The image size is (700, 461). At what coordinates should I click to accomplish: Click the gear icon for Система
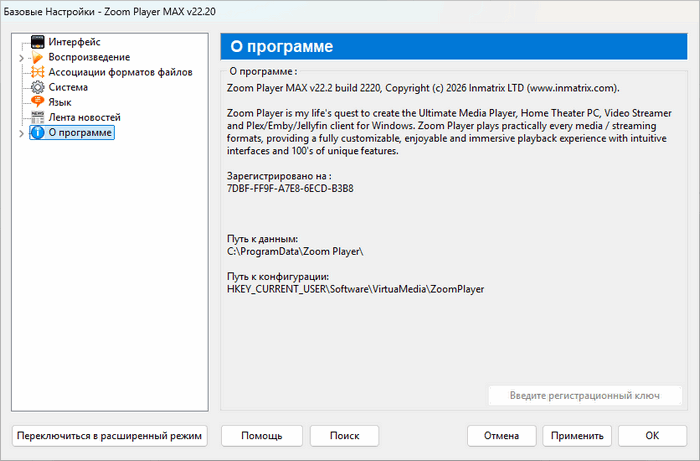pyautogui.click(x=38, y=87)
